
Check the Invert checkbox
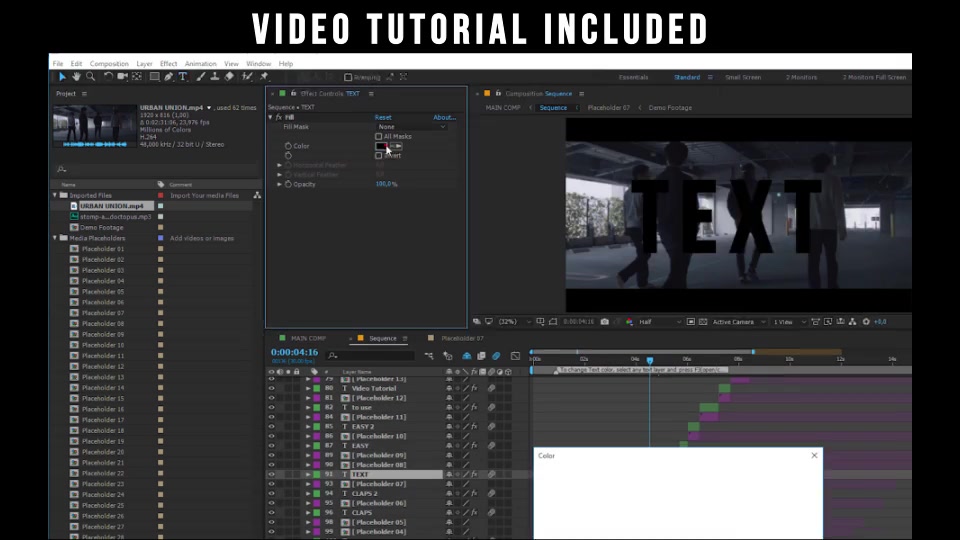click(378, 156)
